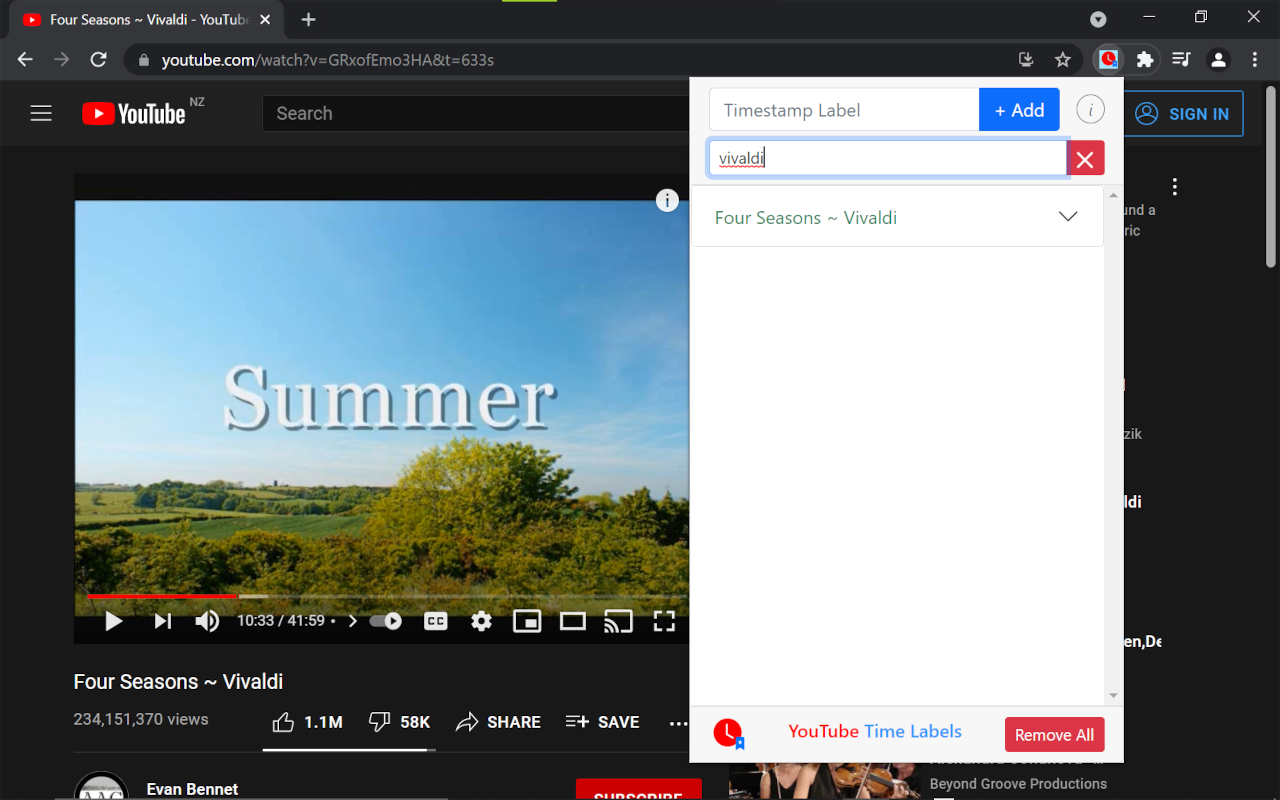Viewport: 1280px width, 800px height.
Task: Focus the vivaldi filter input
Action: click(888, 159)
